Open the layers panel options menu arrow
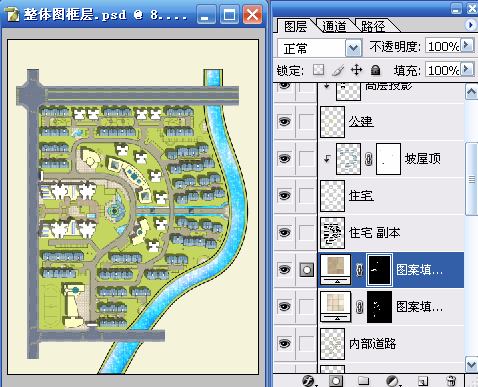Viewport: 478px width, 387px height. point(470,25)
